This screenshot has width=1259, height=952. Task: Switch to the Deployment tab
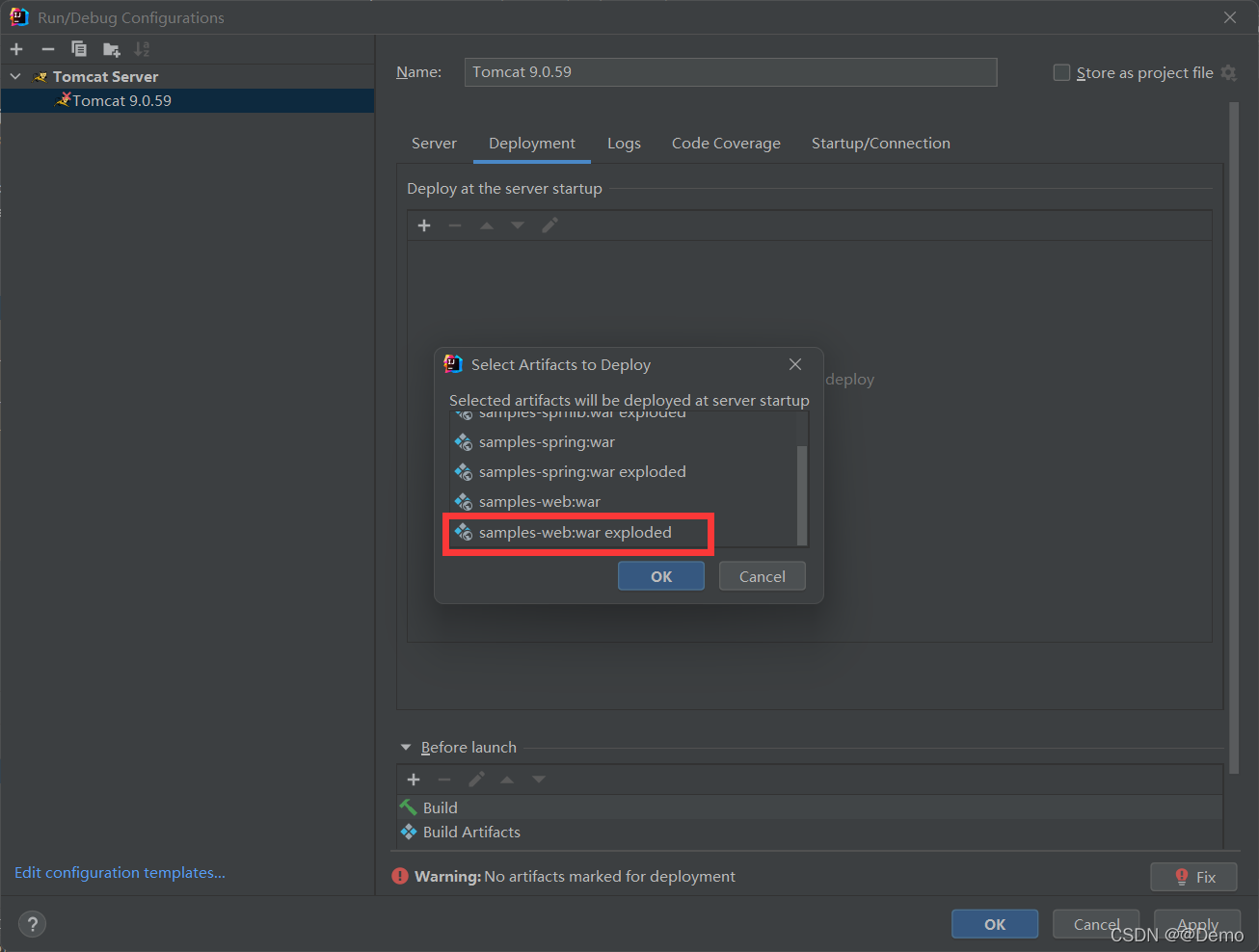point(532,143)
